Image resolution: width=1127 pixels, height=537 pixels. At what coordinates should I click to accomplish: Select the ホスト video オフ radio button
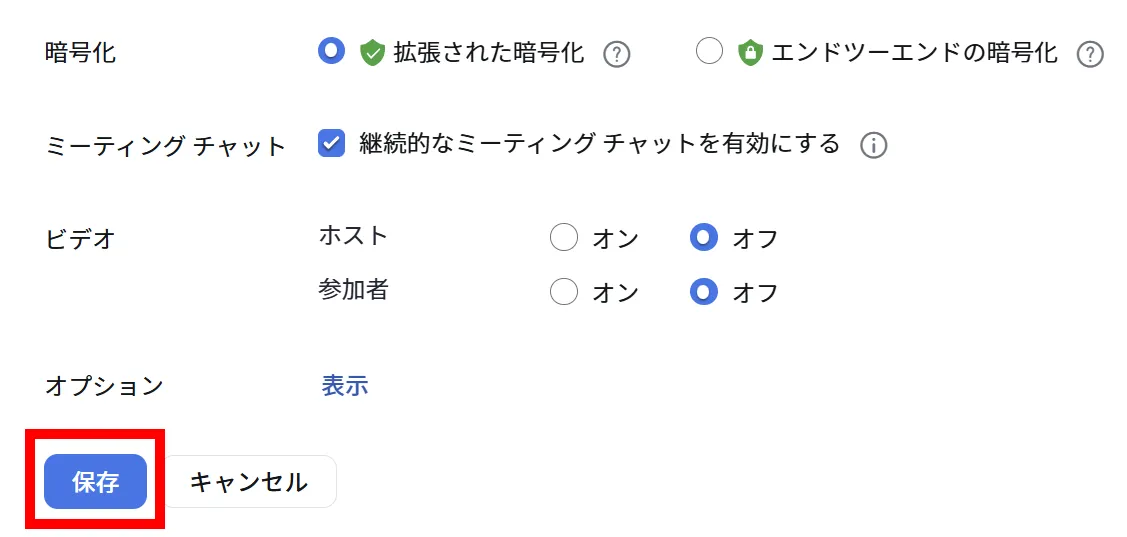click(x=704, y=238)
